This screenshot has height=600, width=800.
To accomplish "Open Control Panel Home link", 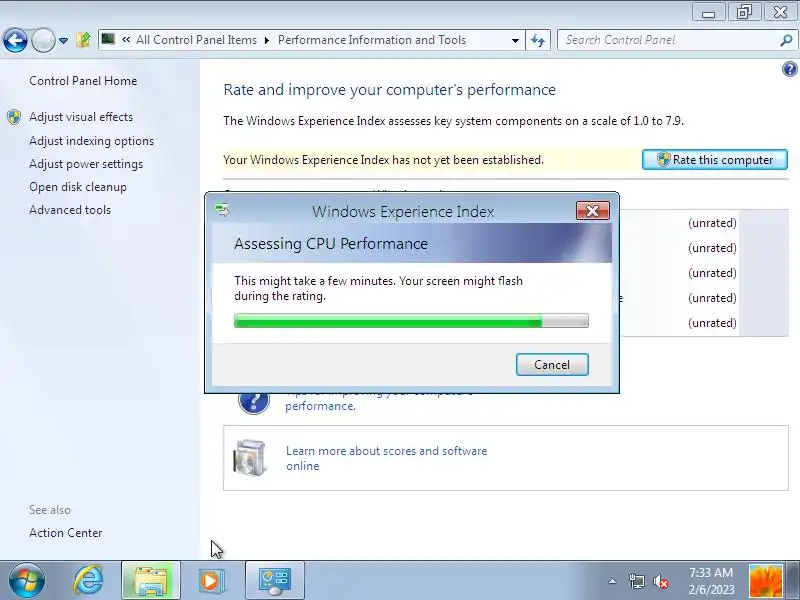I will tap(83, 81).
